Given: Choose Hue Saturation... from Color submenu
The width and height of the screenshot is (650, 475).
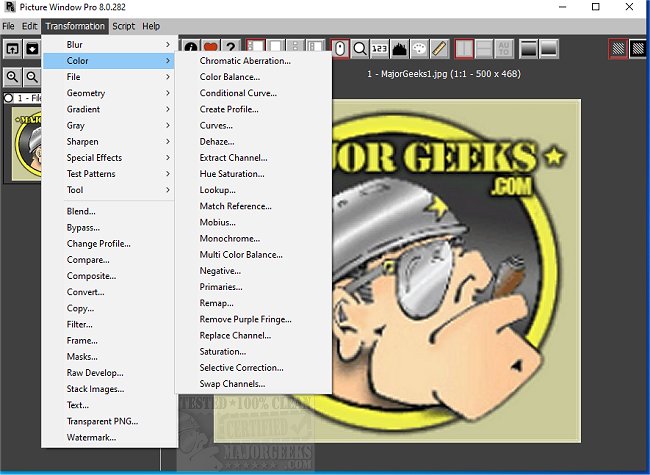Looking at the screenshot, I should (233, 174).
